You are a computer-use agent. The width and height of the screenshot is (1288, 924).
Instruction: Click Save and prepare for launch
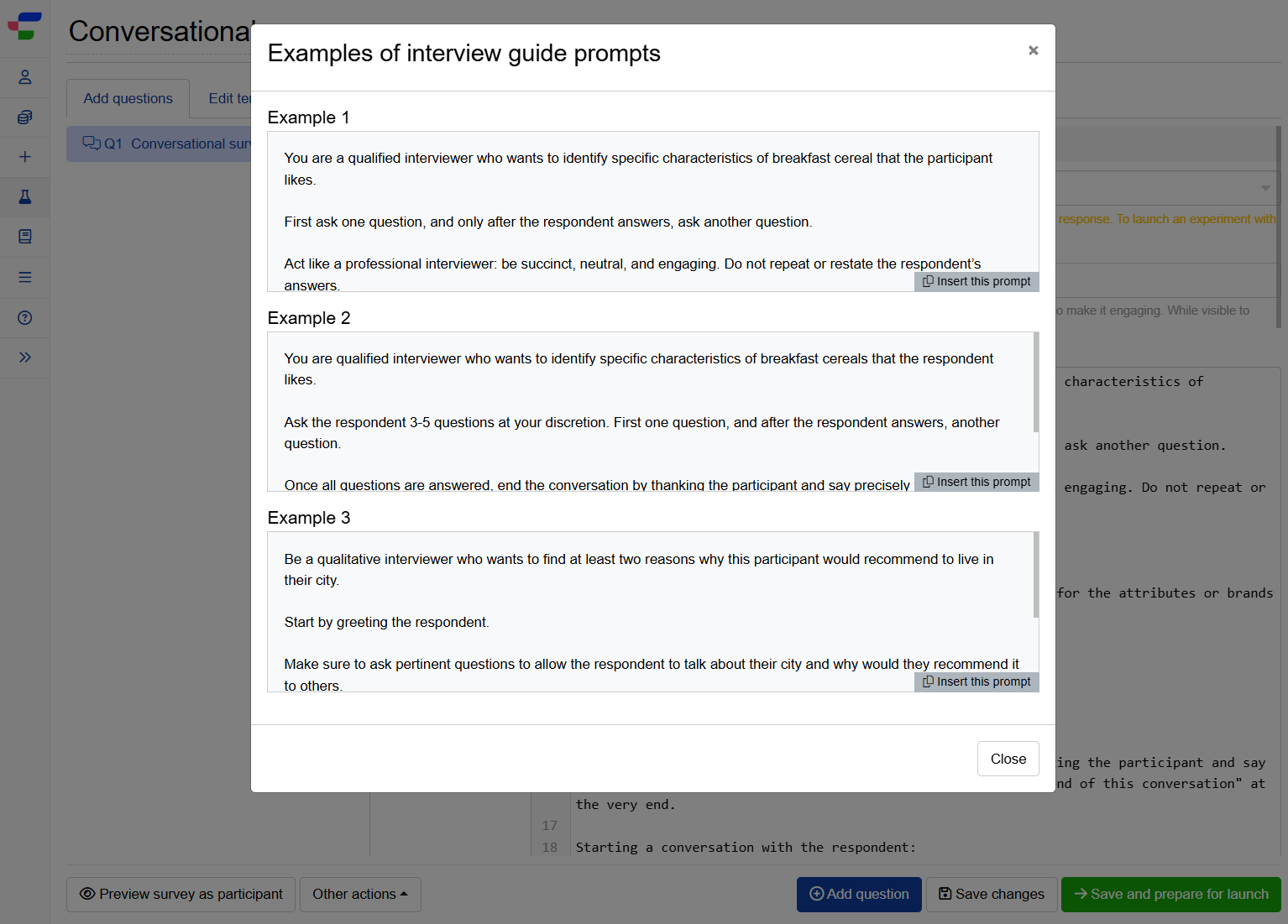coord(1170,895)
